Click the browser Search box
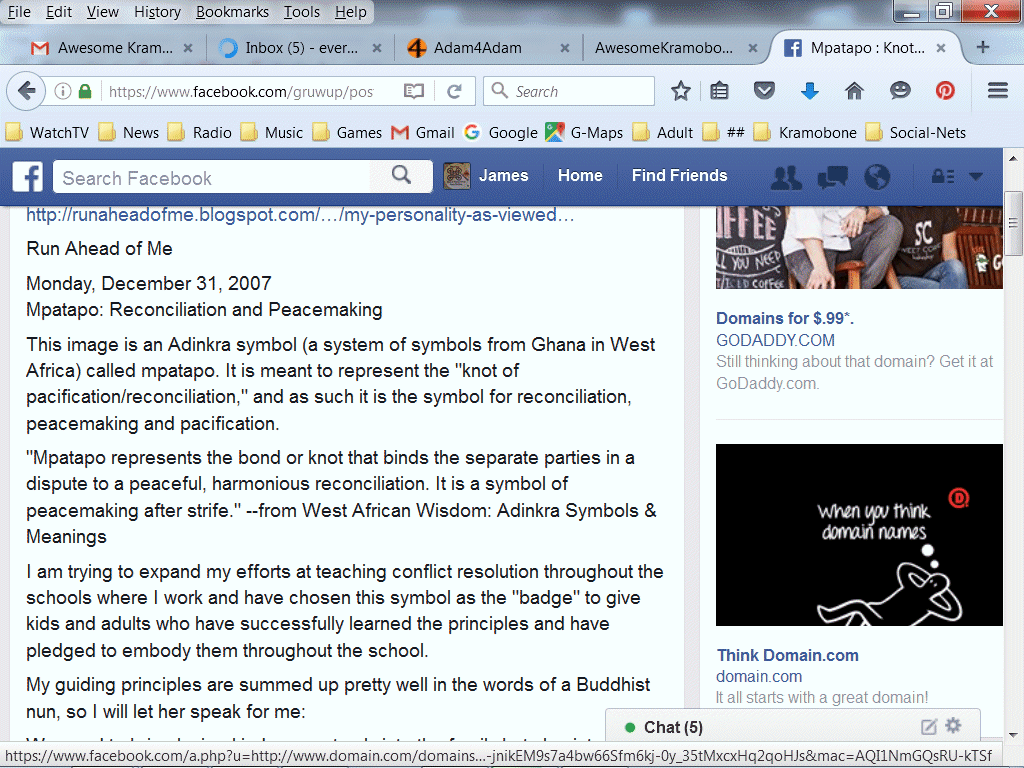 [569, 91]
